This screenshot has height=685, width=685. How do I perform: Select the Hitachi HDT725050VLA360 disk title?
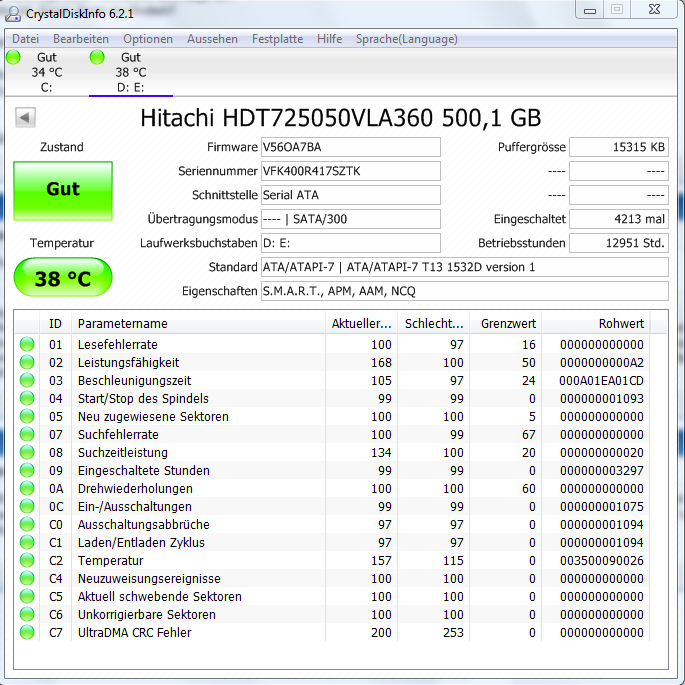tap(341, 118)
